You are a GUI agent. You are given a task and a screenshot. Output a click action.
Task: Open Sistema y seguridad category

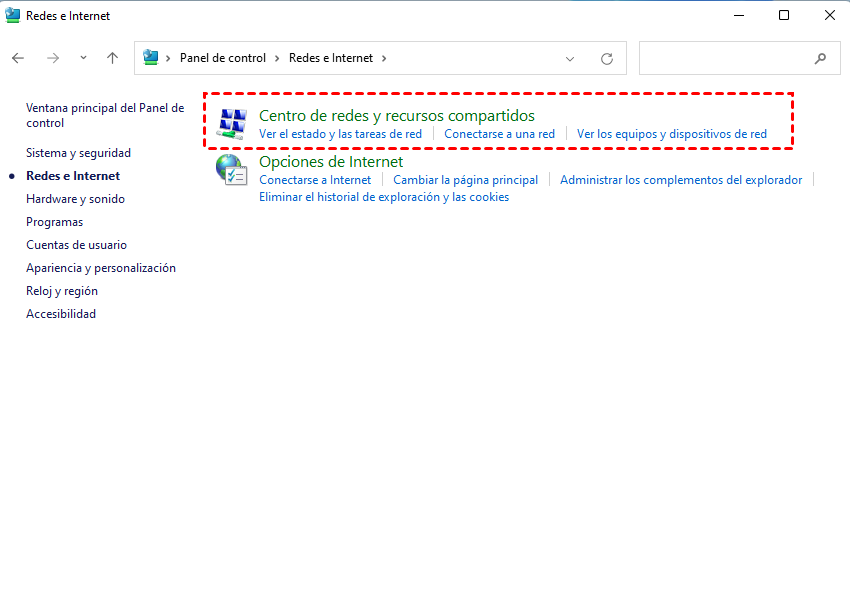coord(78,153)
